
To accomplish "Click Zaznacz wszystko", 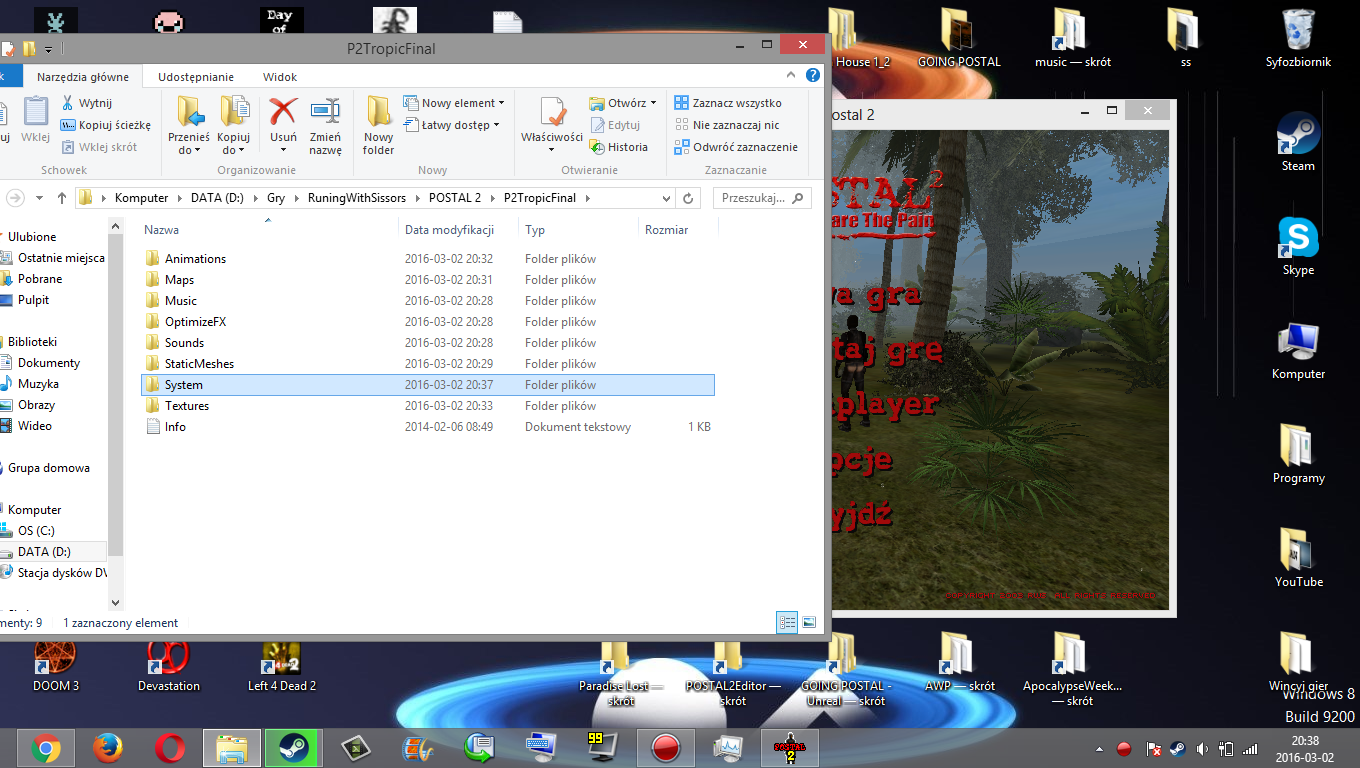I will pyautogui.click(x=728, y=103).
